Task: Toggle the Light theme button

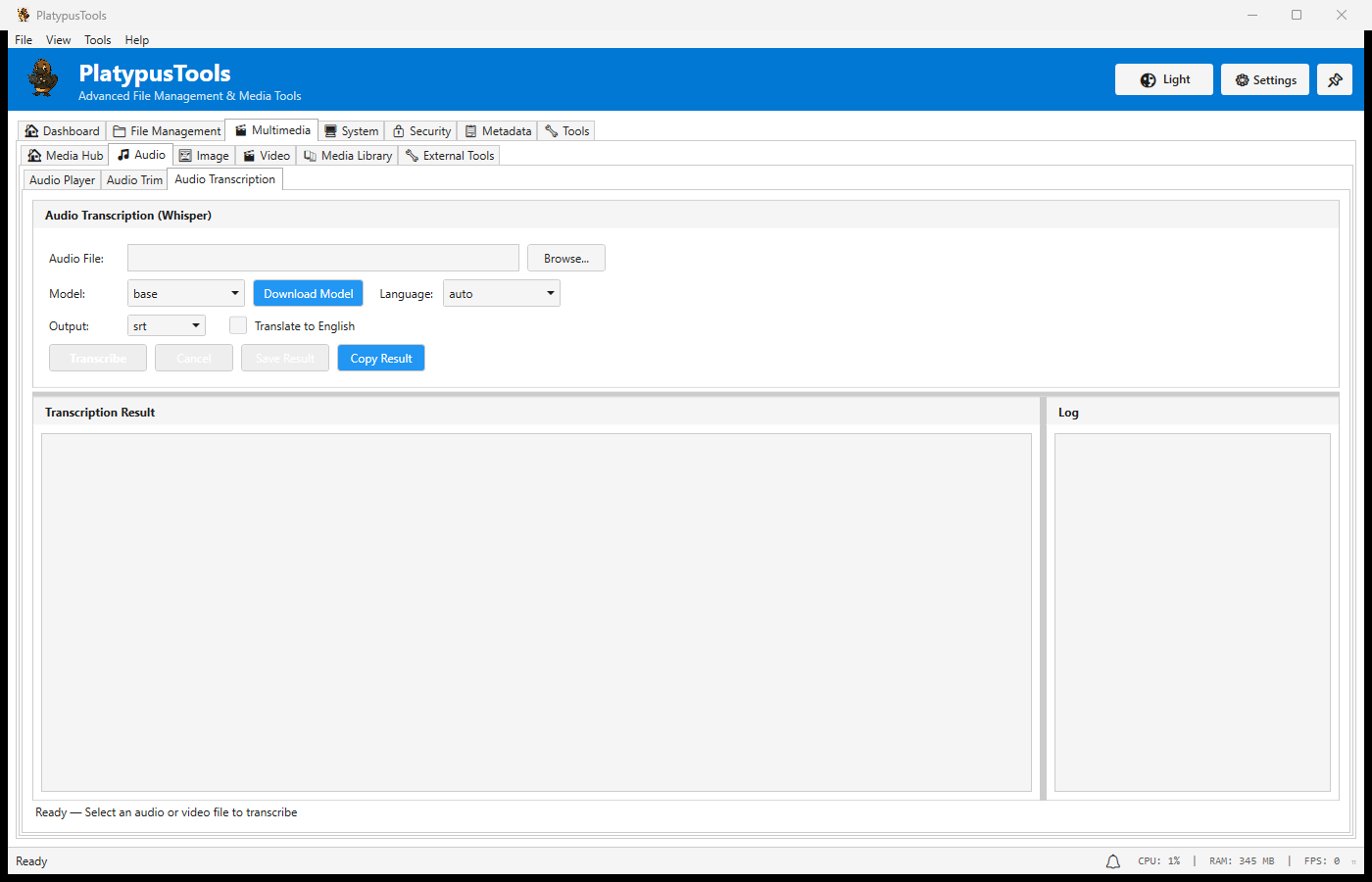Action: coord(1164,80)
